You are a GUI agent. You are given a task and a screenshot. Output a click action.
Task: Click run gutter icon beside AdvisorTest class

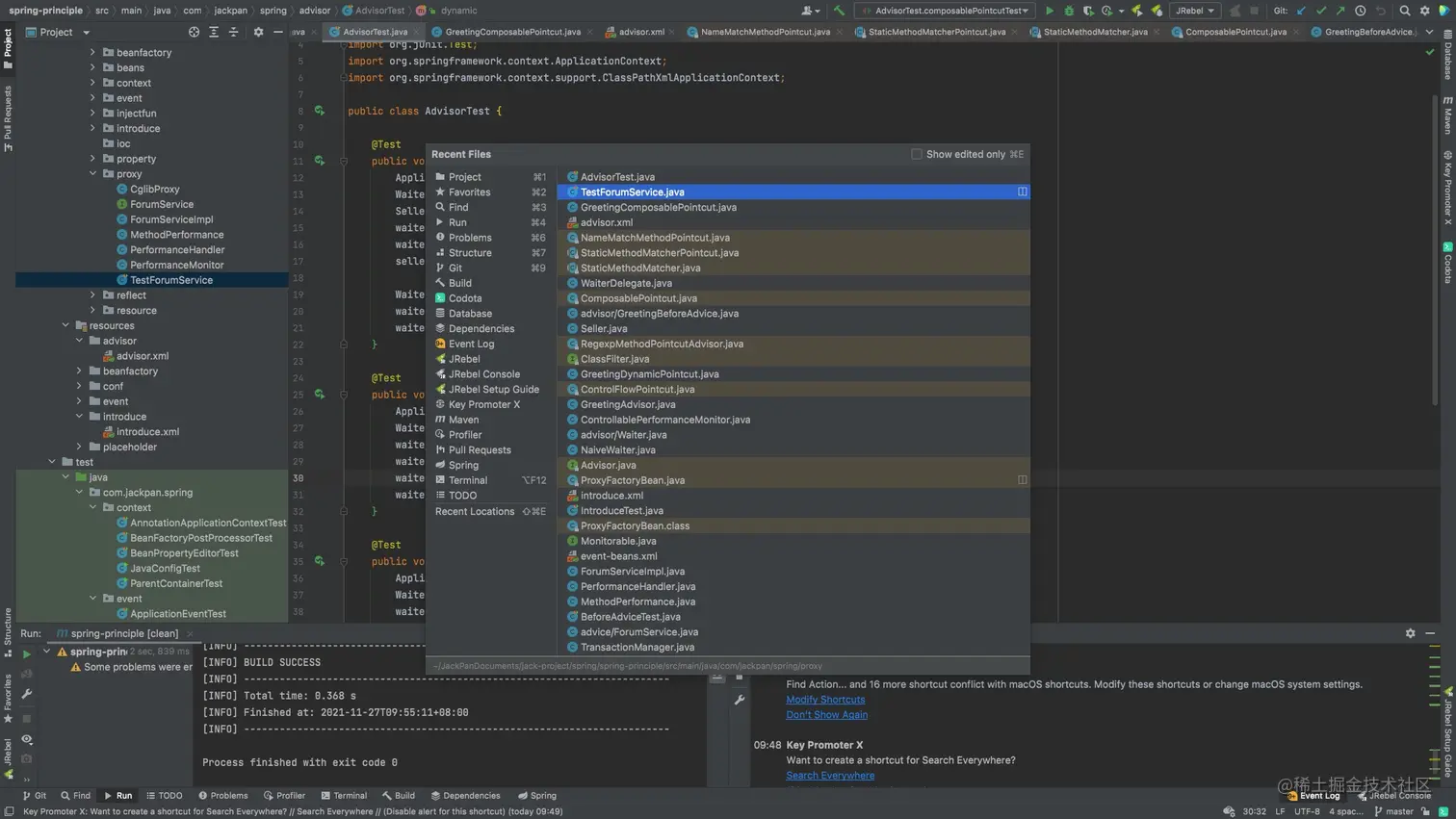(x=320, y=111)
